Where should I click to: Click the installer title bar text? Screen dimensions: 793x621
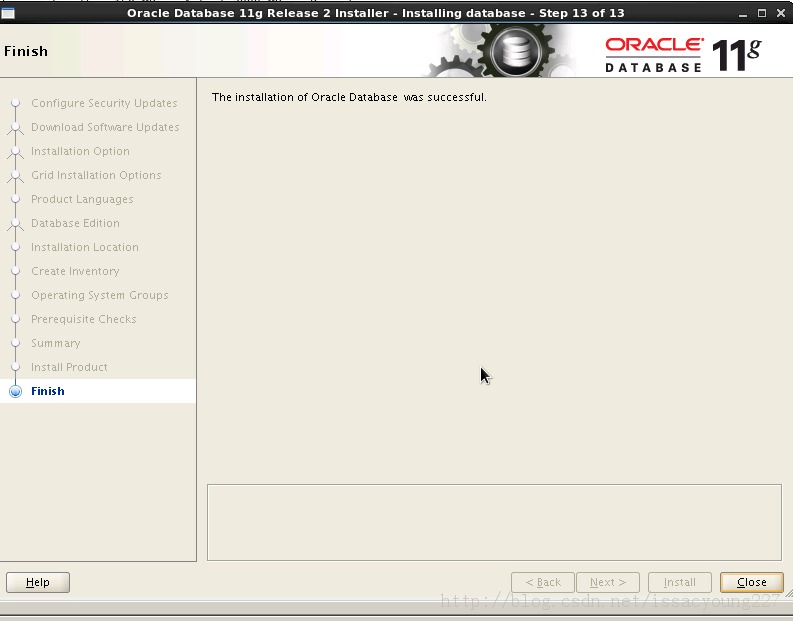coord(376,13)
